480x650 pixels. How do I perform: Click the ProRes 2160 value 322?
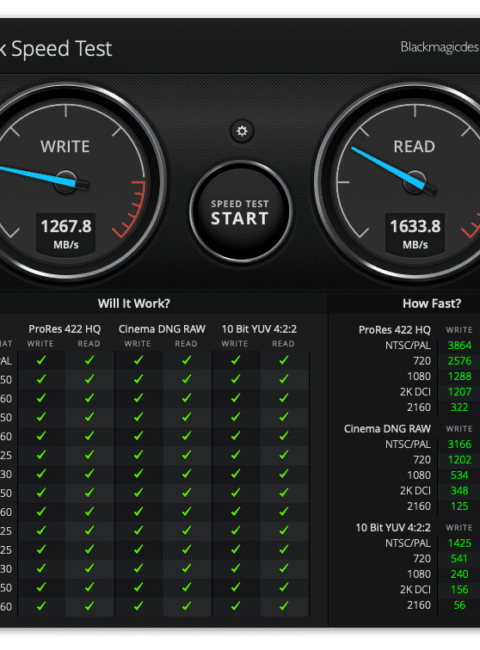[459, 407]
